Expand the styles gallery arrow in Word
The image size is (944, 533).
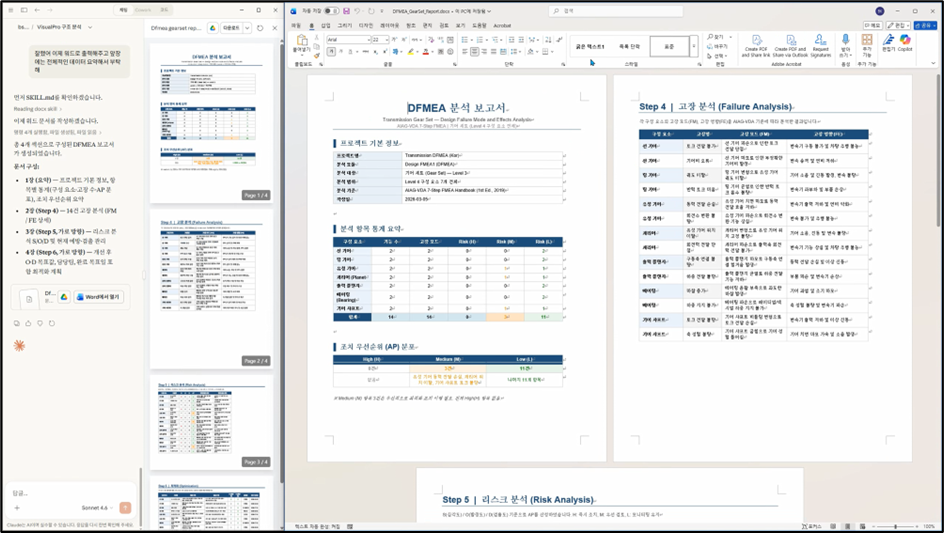[x=694, y=46]
